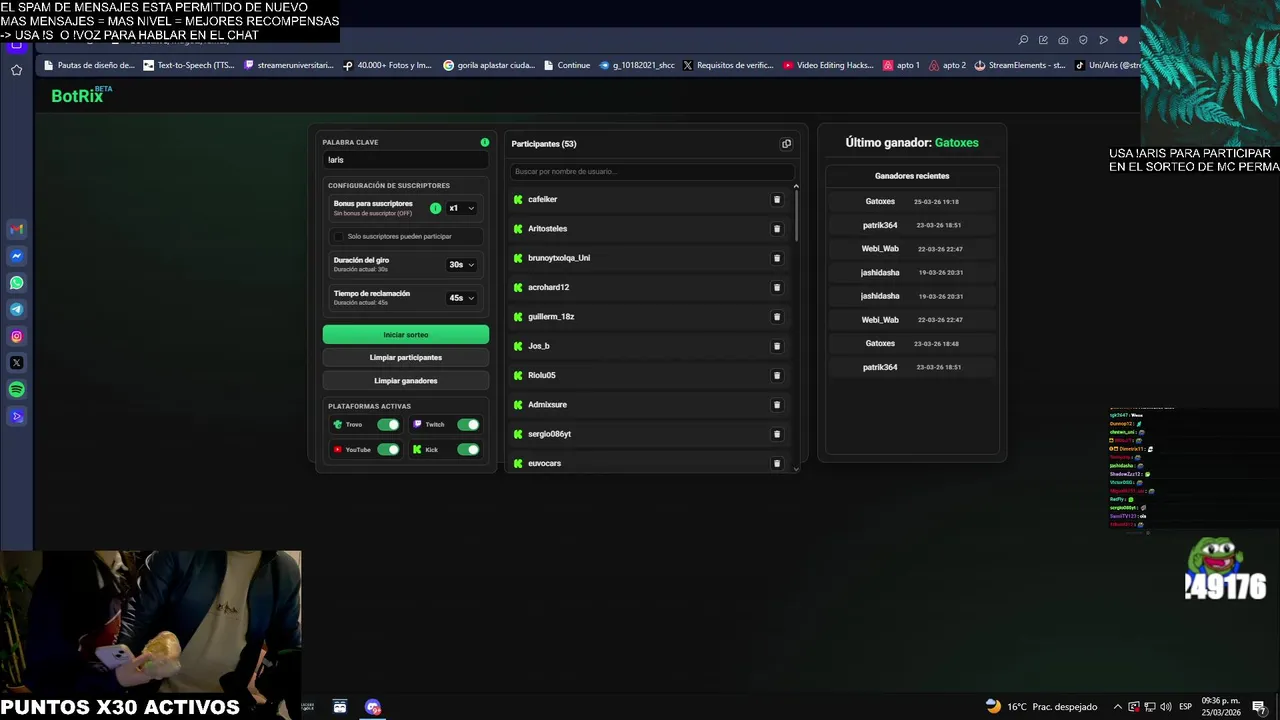Open the subscriber bonus x1 dropdown
Viewport: 1280px width, 720px height.
(461, 208)
